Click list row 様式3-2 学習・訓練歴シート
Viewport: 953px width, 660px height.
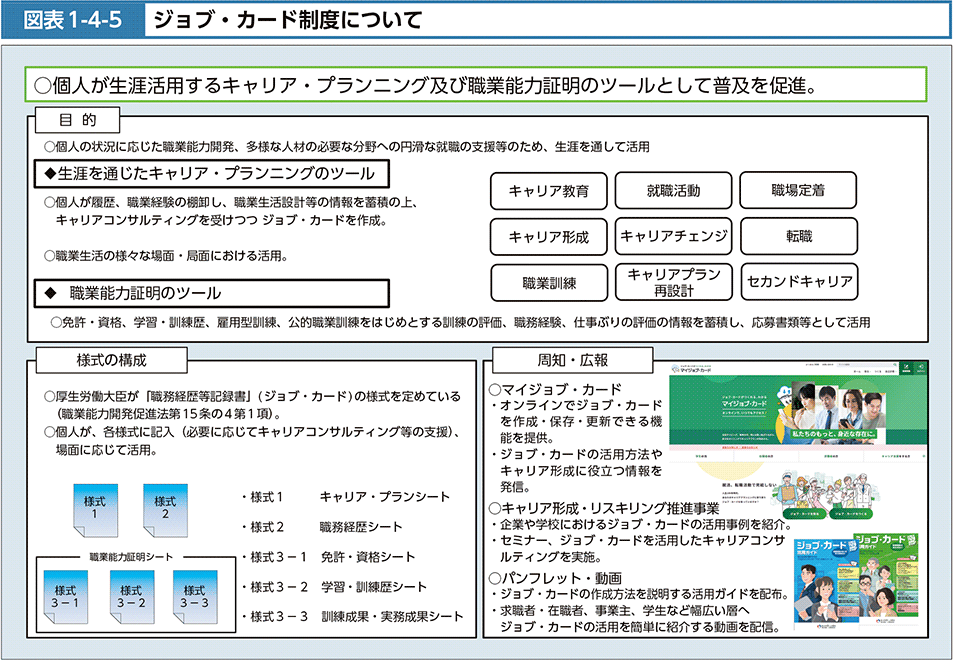click(x=333, y=587)
